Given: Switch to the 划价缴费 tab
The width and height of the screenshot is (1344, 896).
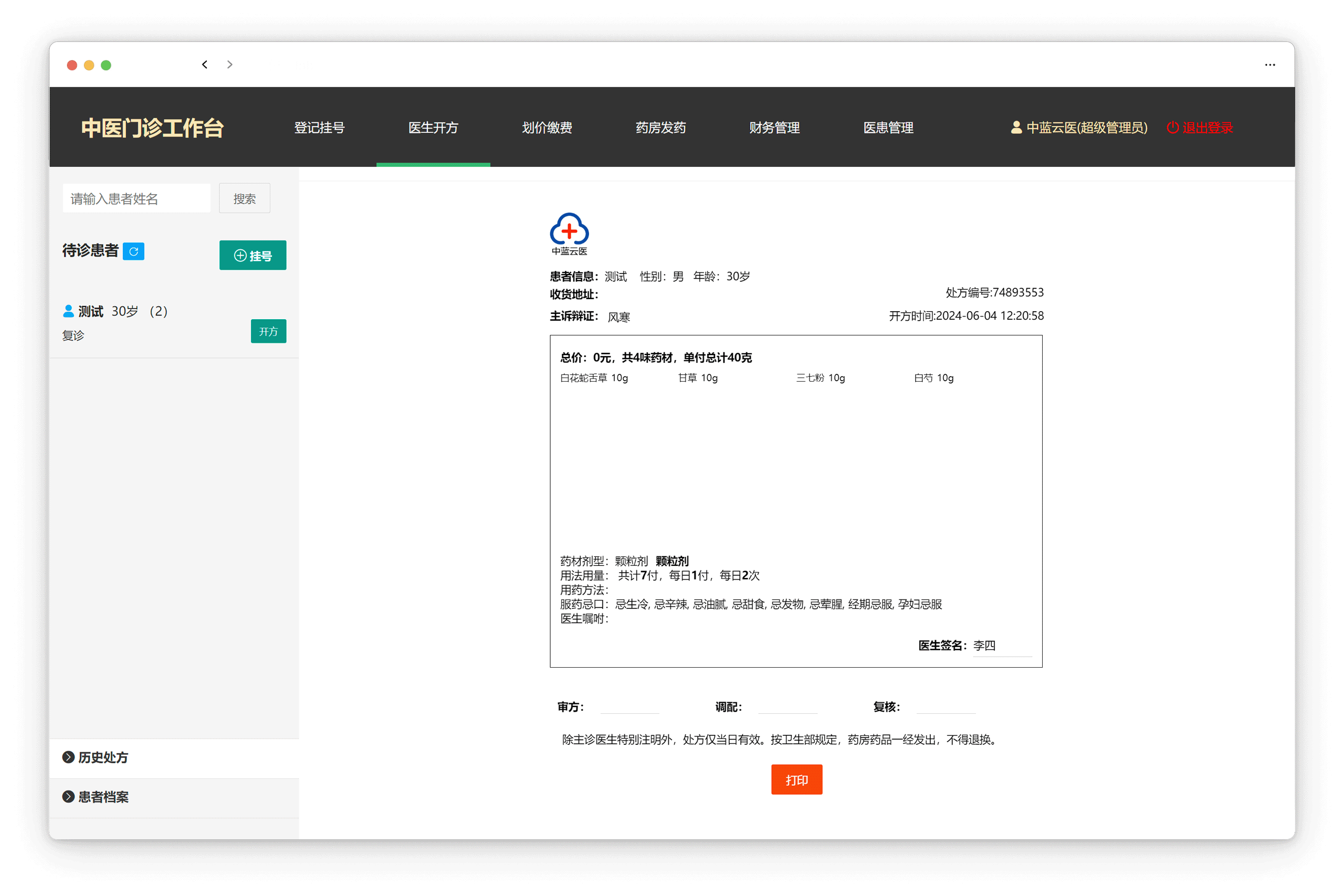Looking at the screenshot, I should (547, 128).
